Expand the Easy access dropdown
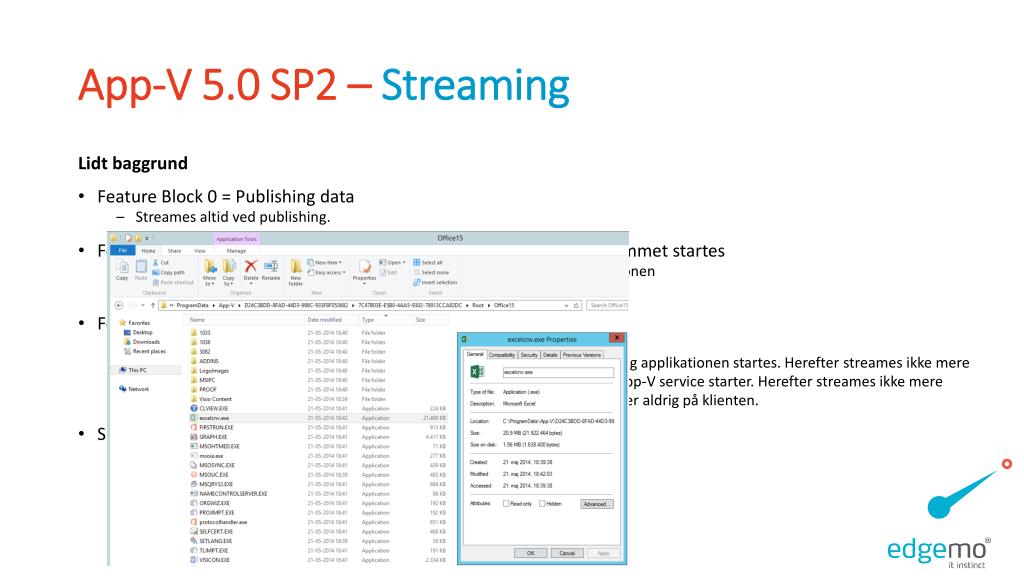 (327, 272)
